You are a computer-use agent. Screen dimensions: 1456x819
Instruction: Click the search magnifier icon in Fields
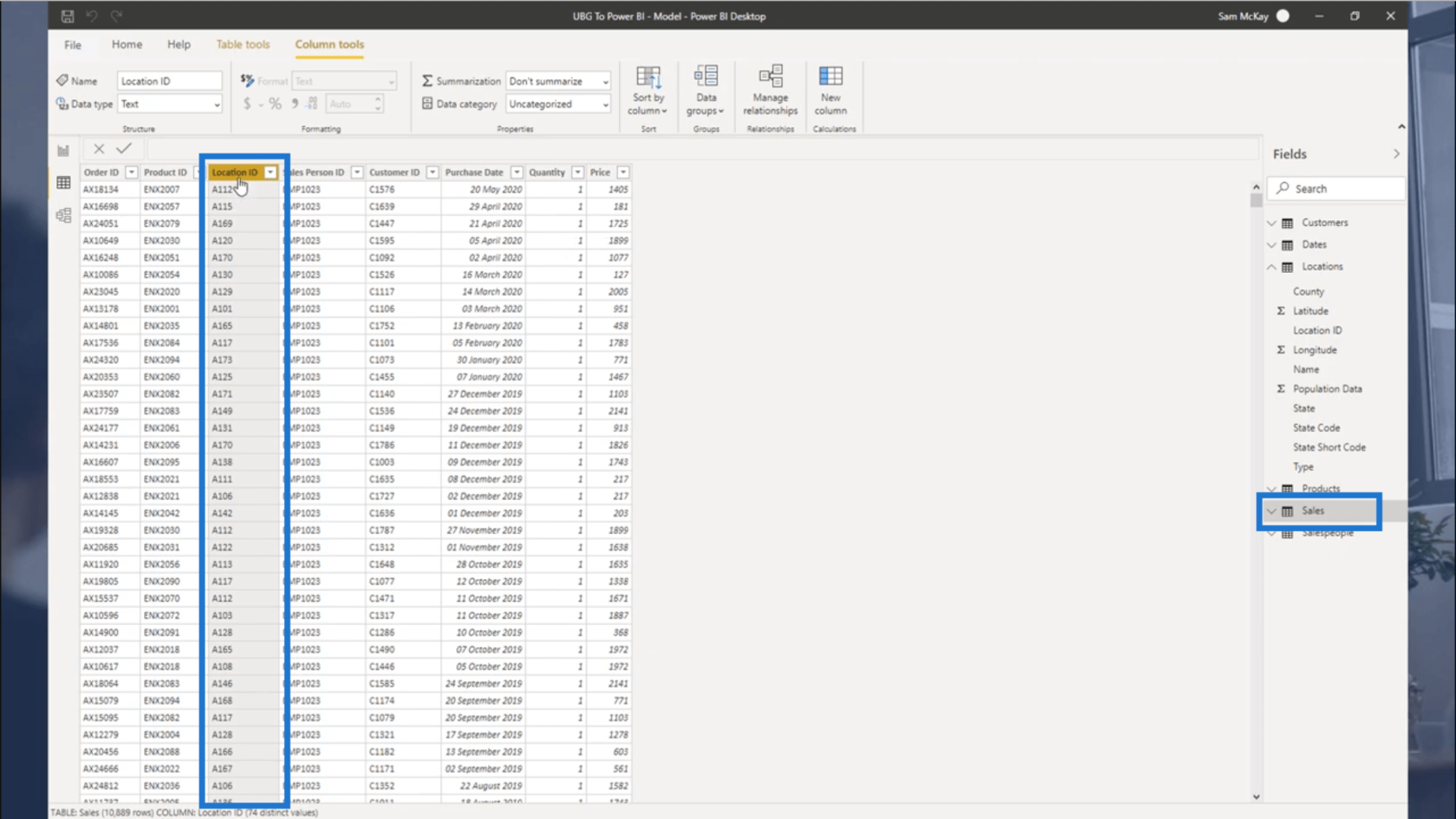coord(1283,188)
